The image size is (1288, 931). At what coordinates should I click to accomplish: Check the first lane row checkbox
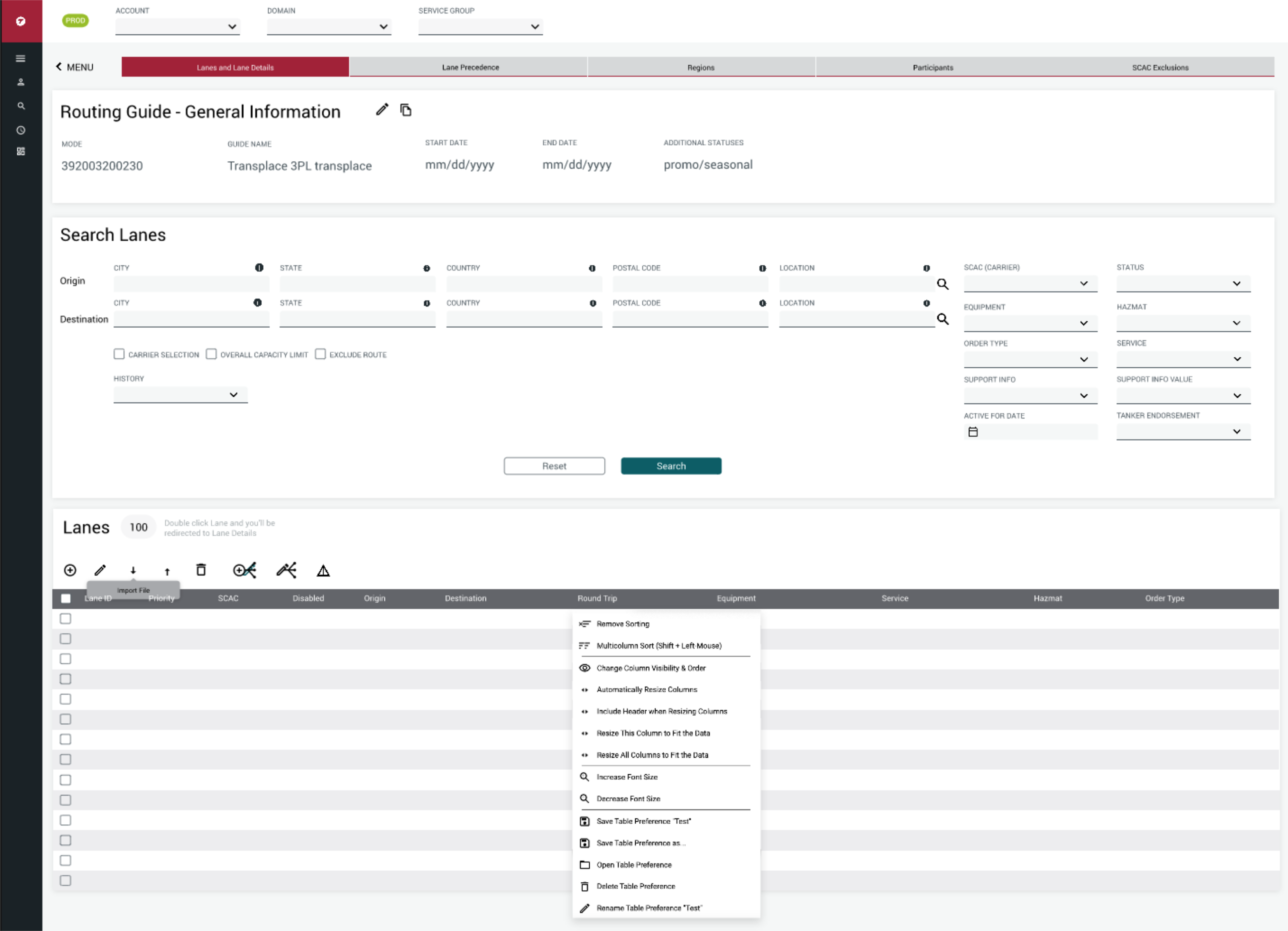(66, 619)
